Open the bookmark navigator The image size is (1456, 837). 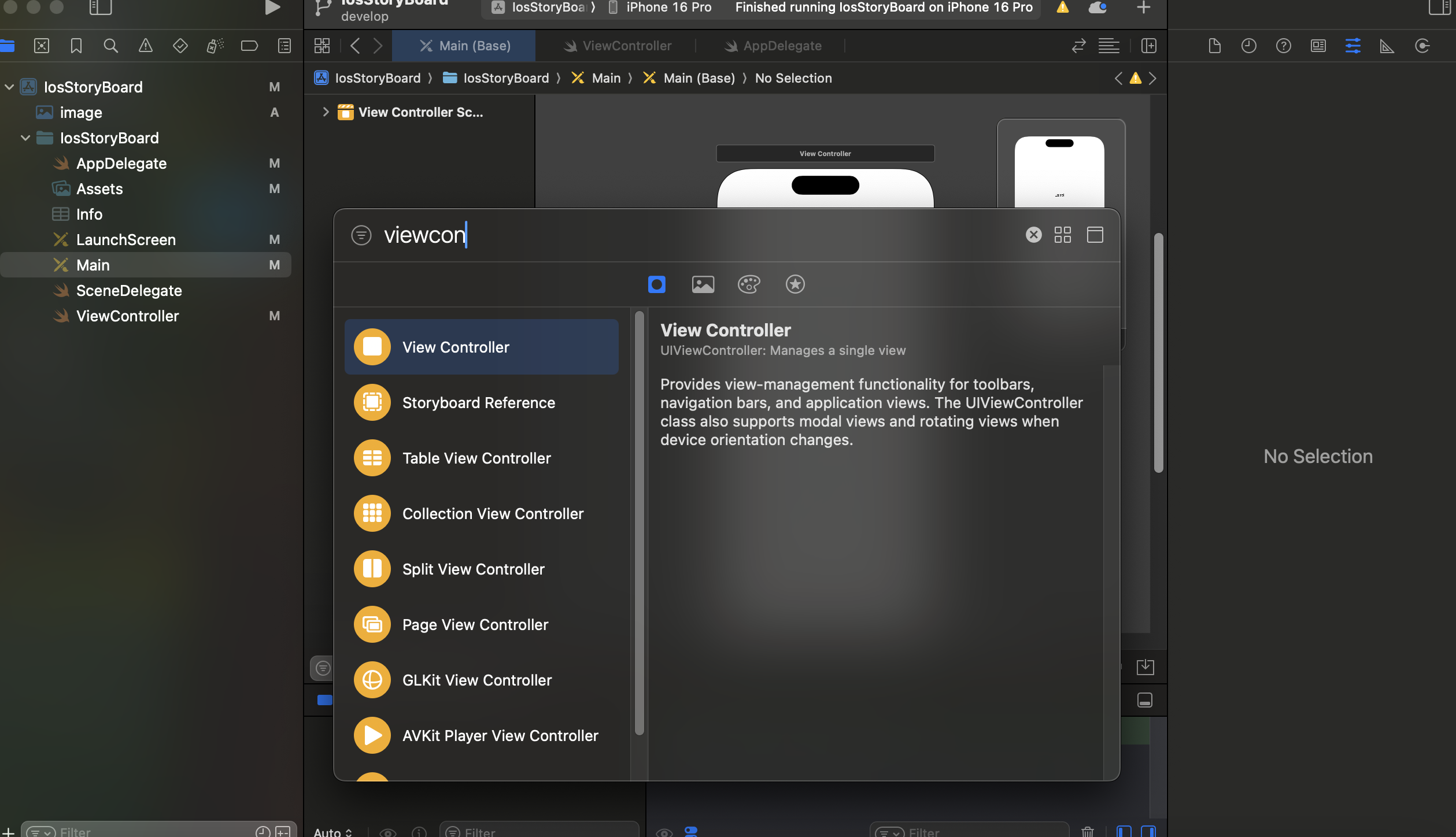tap(76, 46)
